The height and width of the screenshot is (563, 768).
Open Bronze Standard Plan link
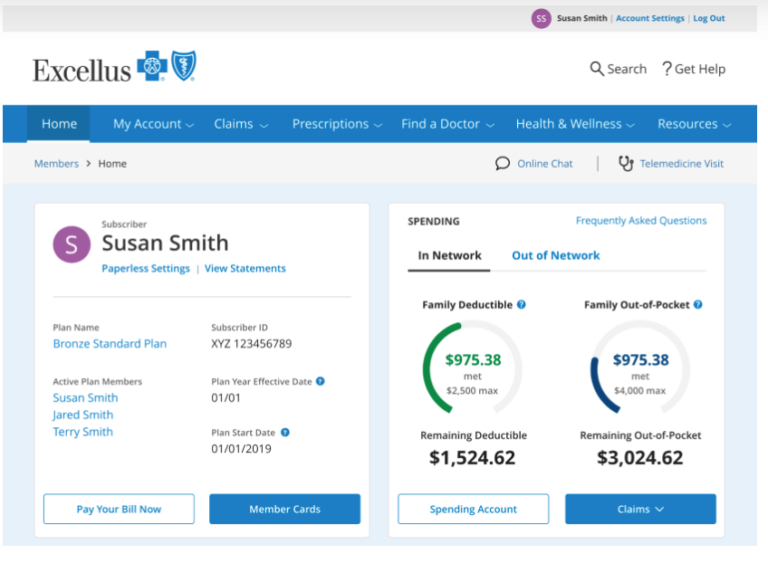[110, 343]
